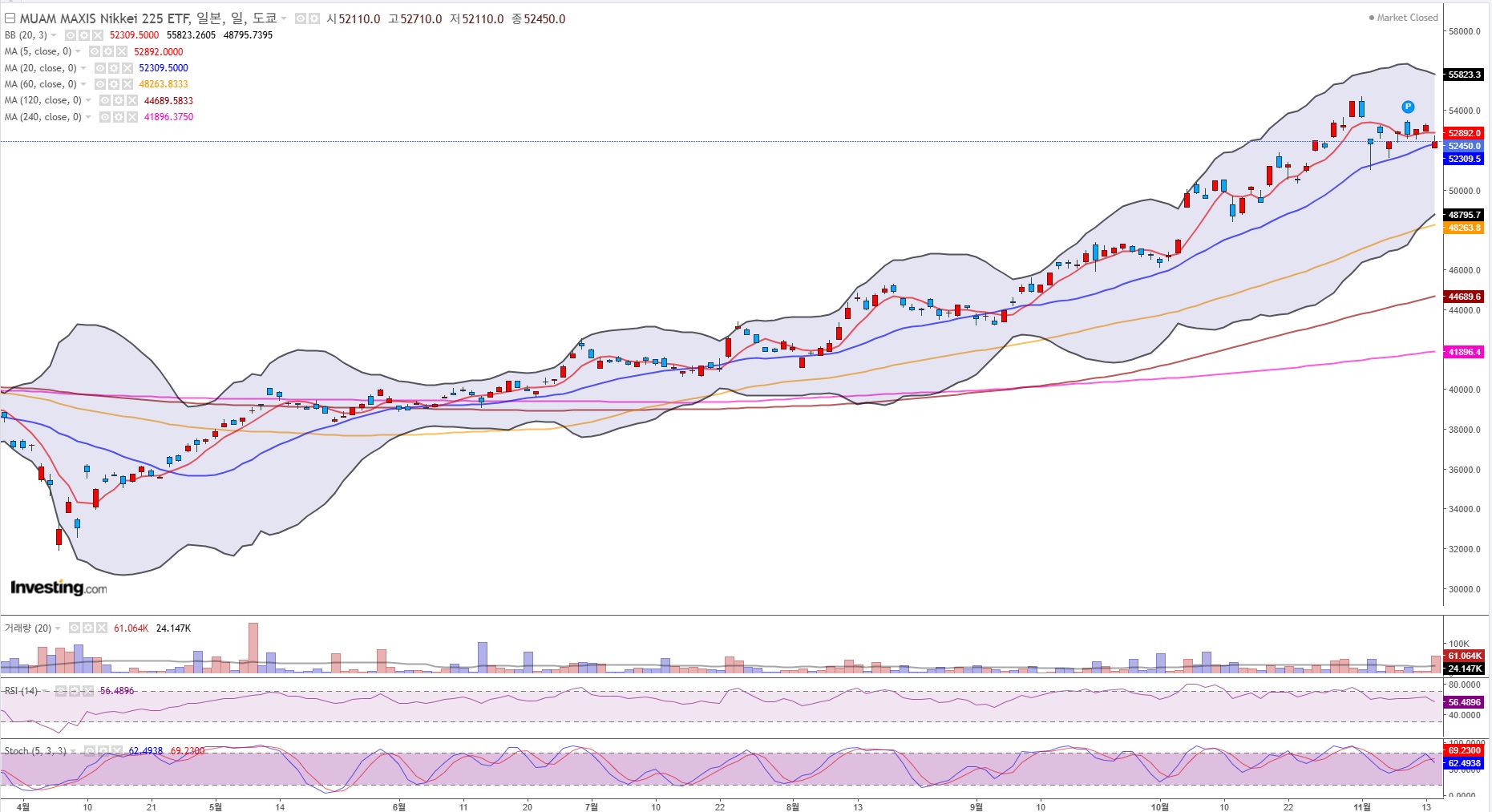Click the 56.4896 RSI axis label
Viewport: 1492px width, 812px height.
point(1465,702)
